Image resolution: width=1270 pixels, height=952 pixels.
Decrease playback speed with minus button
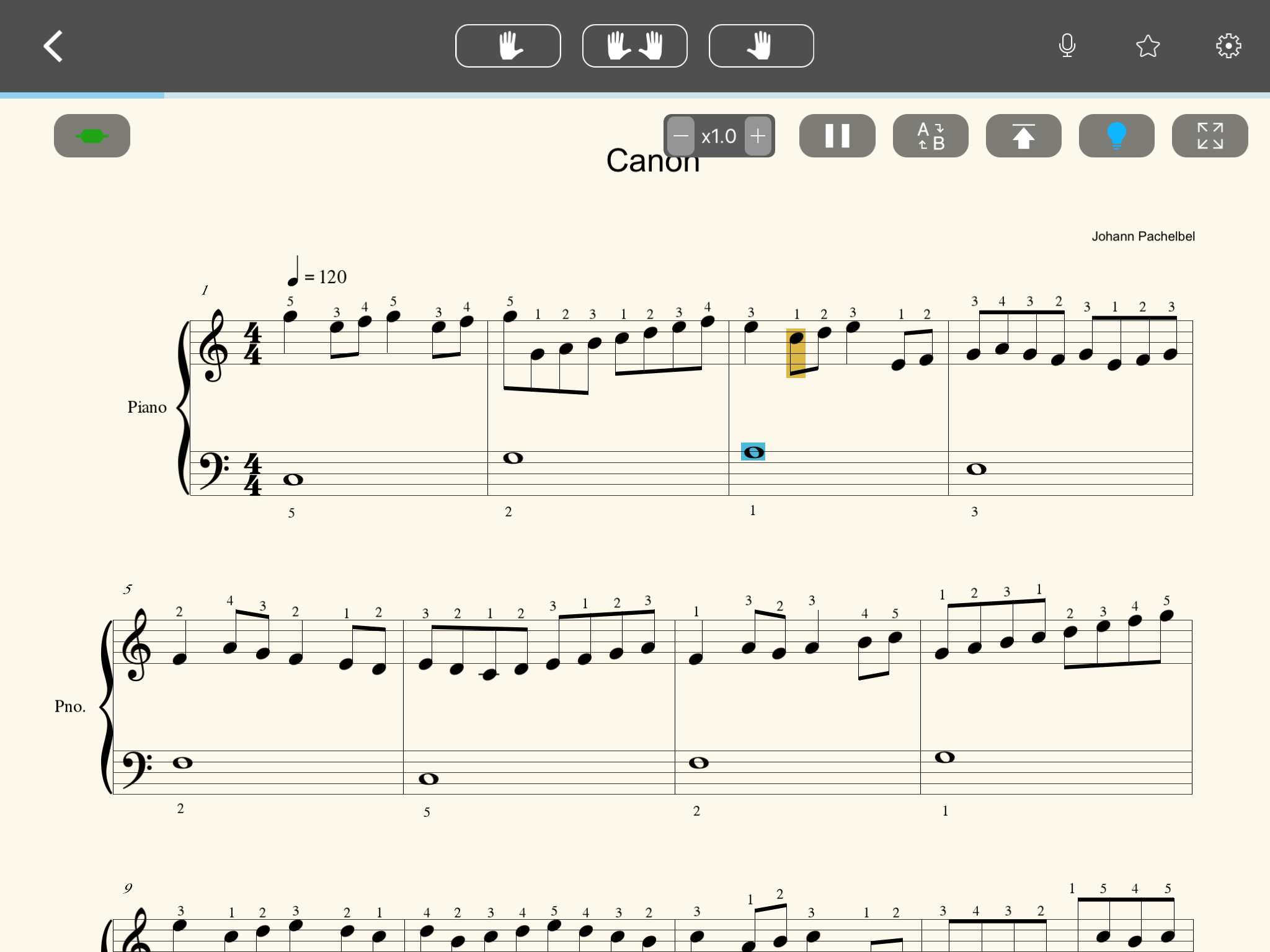(681, 136)
